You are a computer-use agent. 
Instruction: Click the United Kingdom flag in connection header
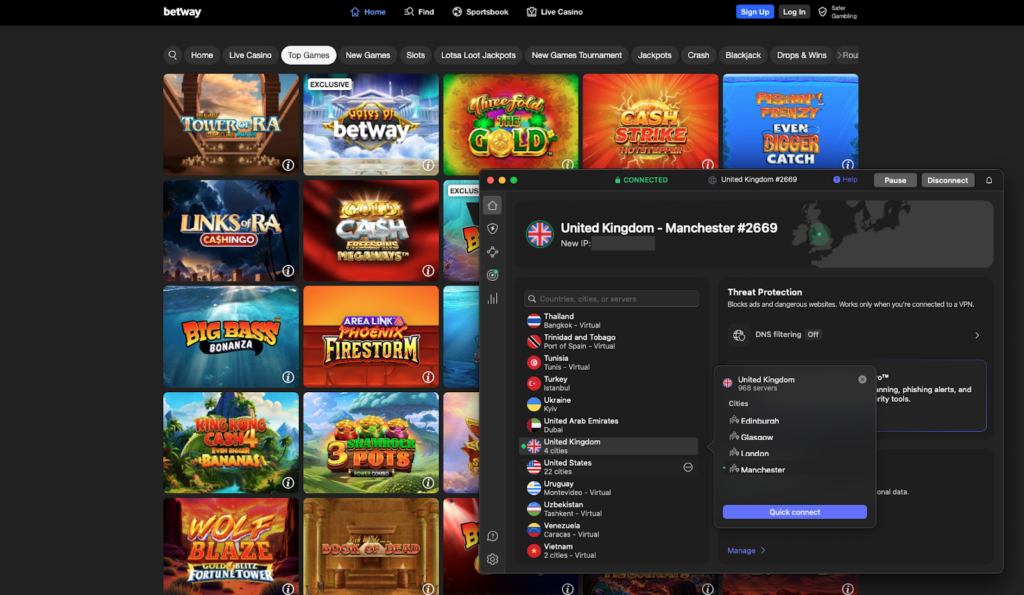click(x=539, y=234)
